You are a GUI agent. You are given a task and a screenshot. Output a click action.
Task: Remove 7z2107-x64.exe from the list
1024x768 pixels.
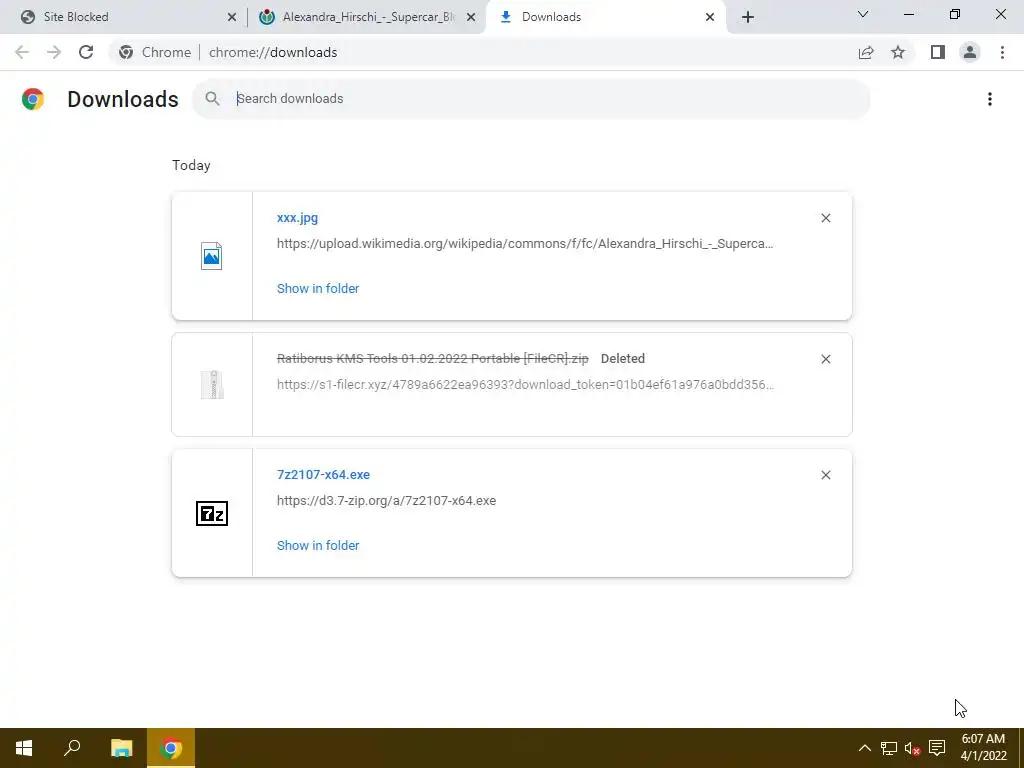point(826,475)
